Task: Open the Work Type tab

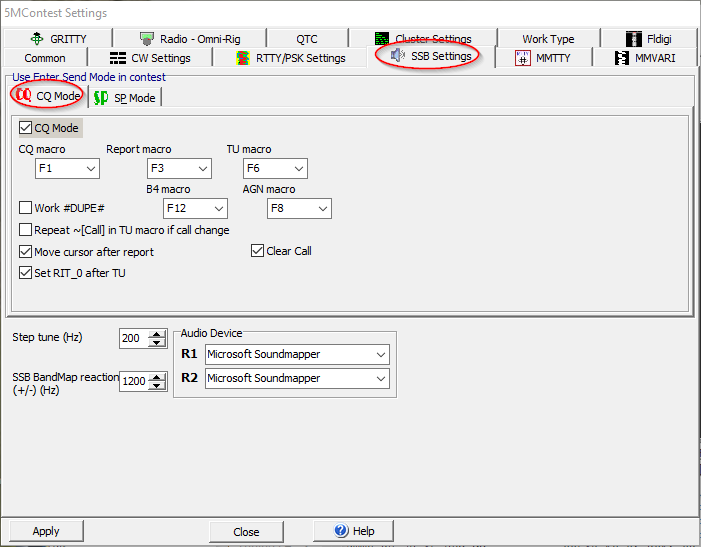Action: coord(548,39)
